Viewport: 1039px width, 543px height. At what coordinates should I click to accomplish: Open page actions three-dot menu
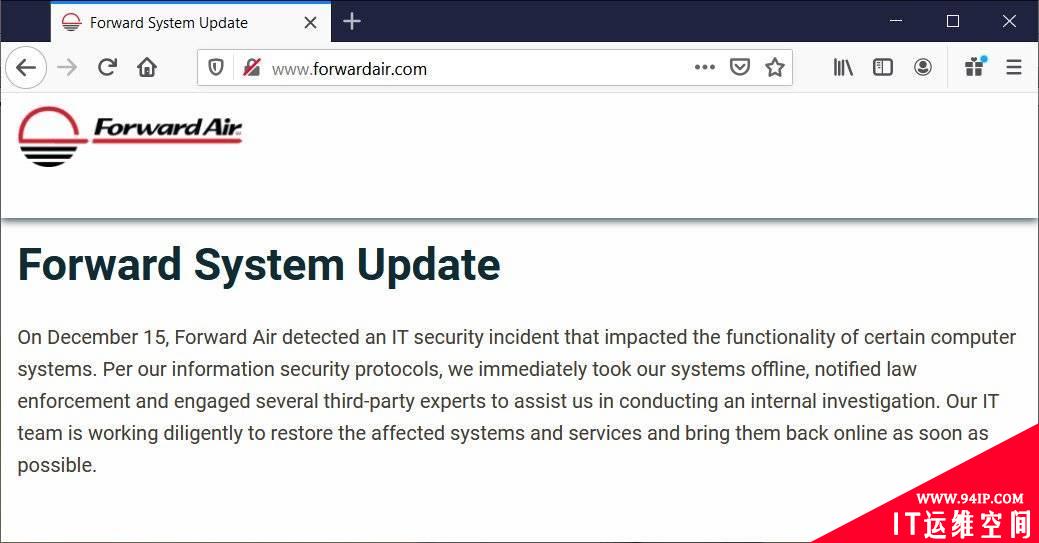coord(704,68)
